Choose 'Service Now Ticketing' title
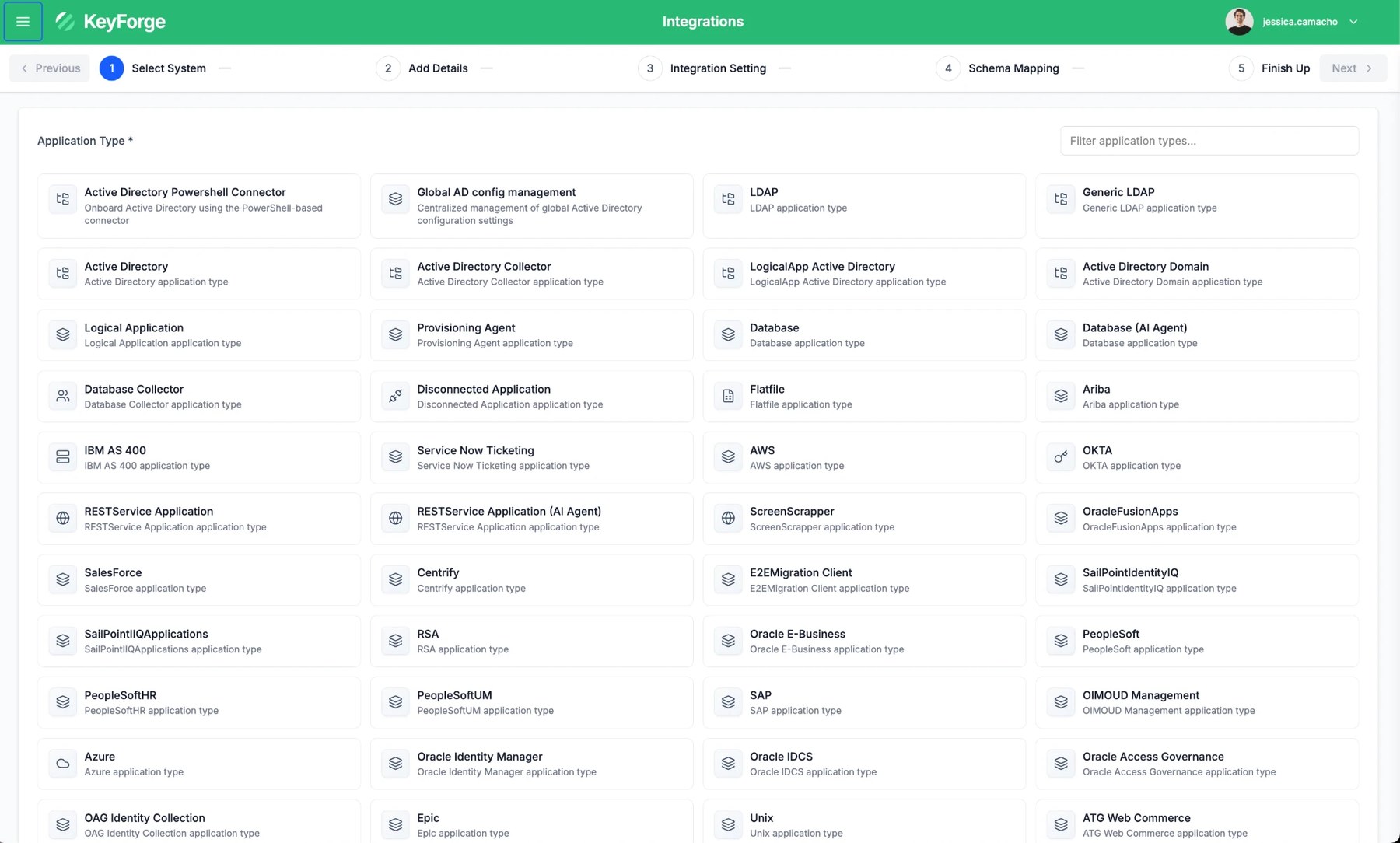Viewport: 1400px width, 843px height. [475, 450]
